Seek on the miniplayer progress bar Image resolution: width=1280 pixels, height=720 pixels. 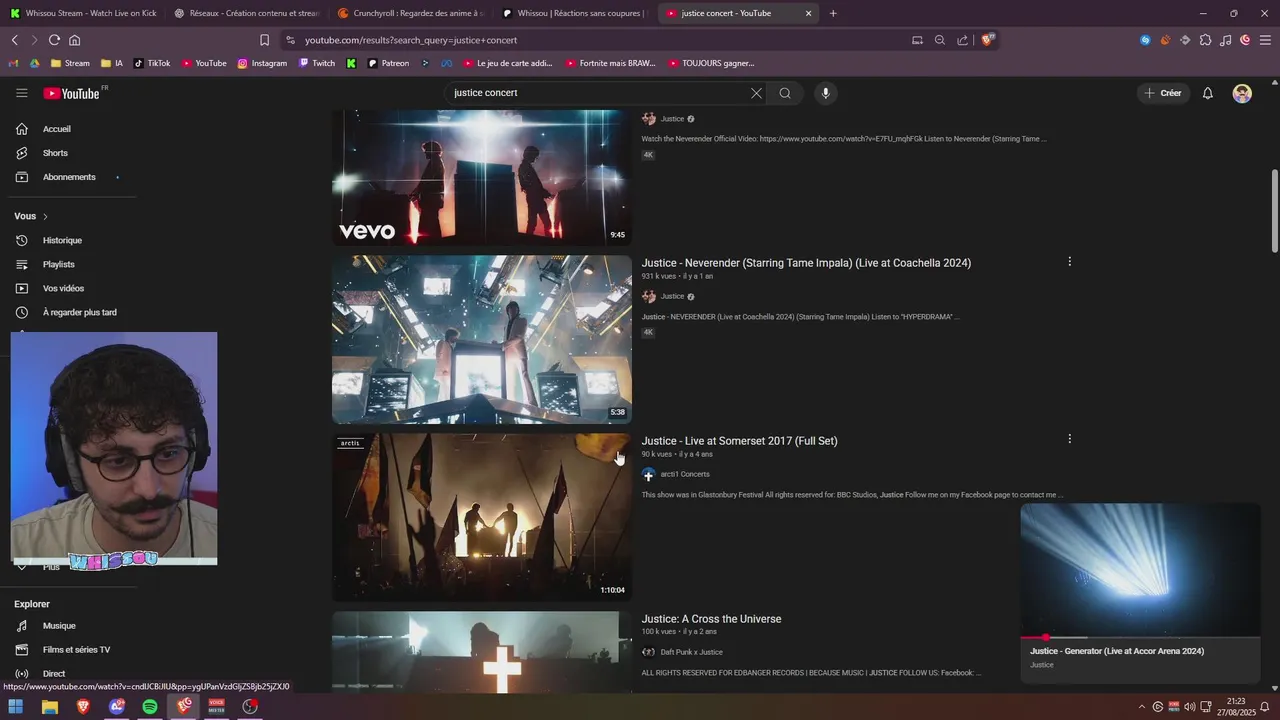pyautogui.click(x=1140, y=637)
